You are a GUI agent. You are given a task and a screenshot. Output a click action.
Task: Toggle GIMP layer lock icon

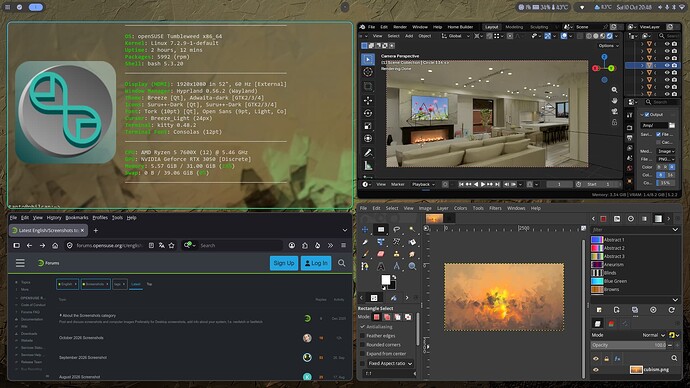pos(606,359)
